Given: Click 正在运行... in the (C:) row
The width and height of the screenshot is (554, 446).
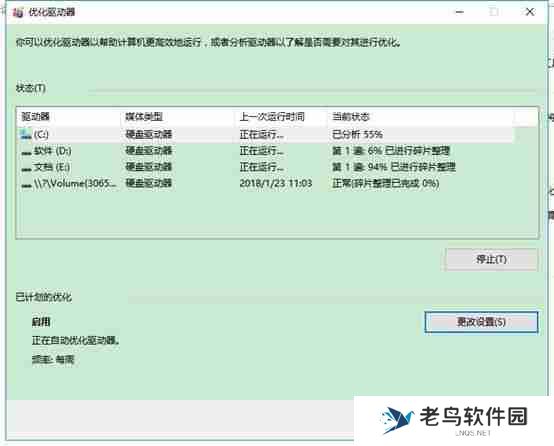Looking at the screenshot, I should point(261,134).
